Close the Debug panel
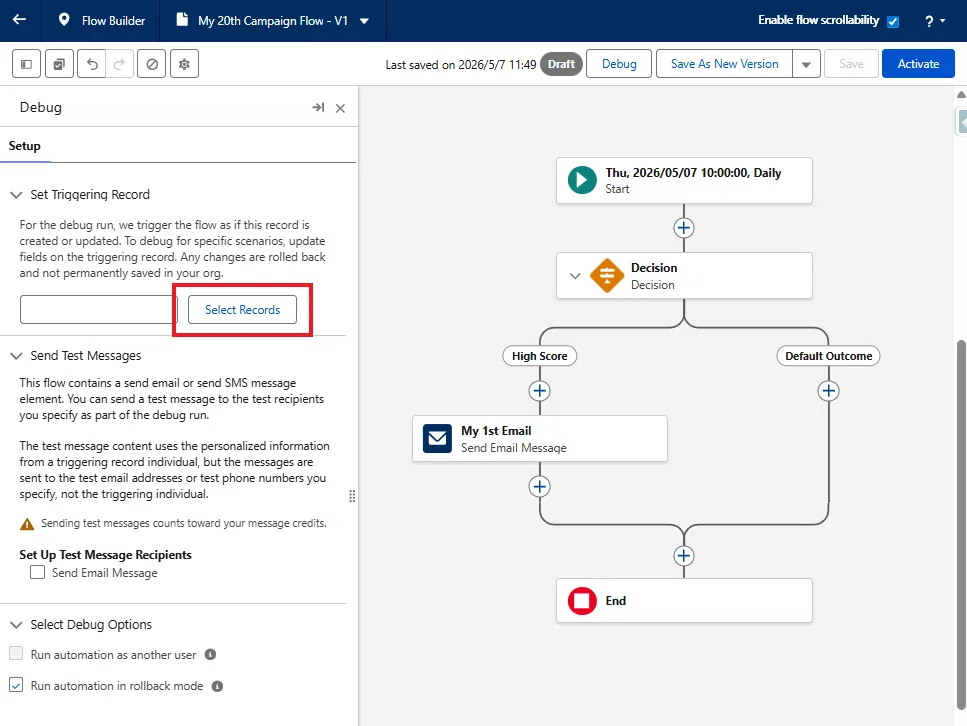 coord(340,108)
